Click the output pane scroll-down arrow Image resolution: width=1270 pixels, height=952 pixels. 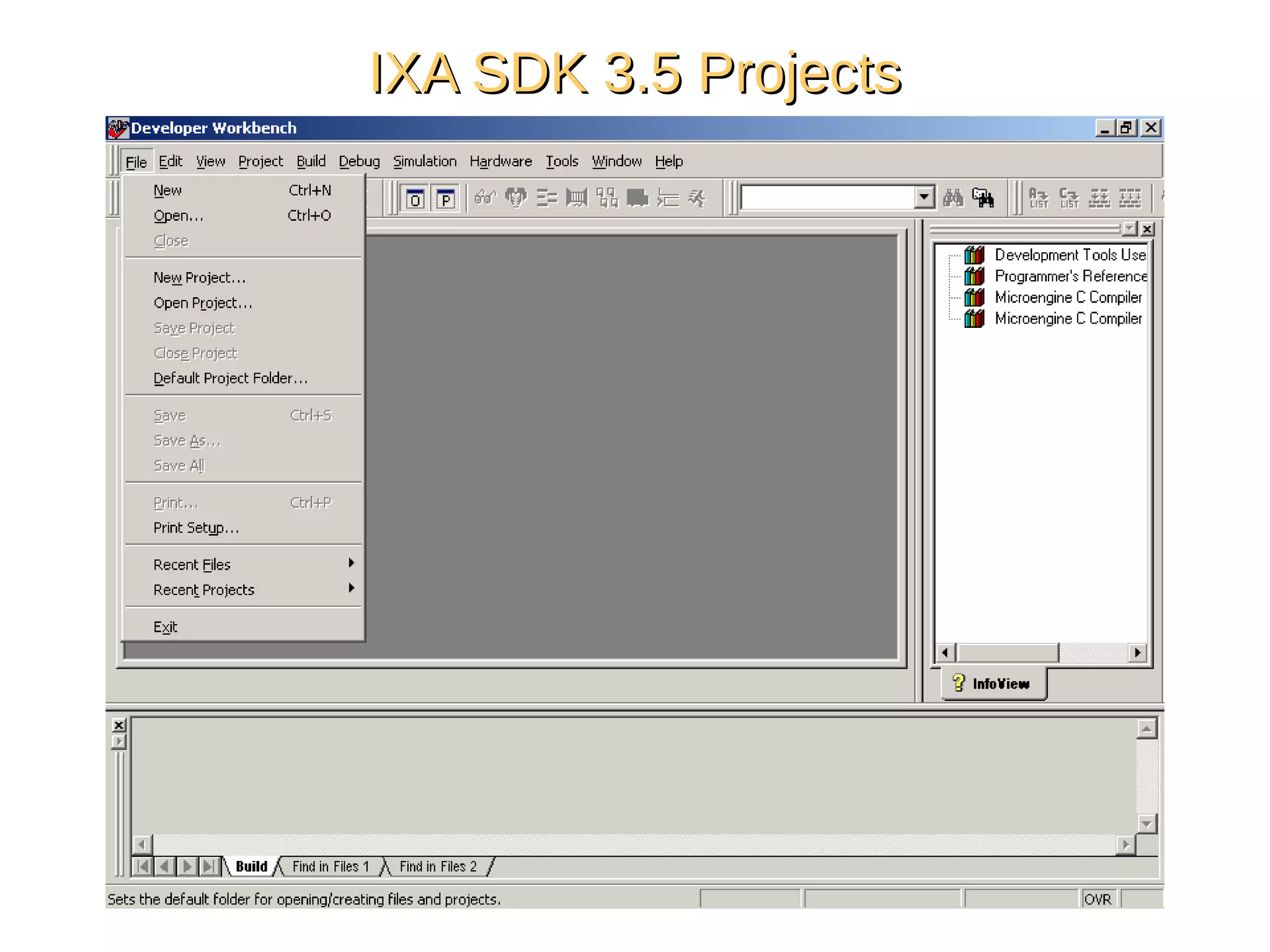tap(1147, 824)
